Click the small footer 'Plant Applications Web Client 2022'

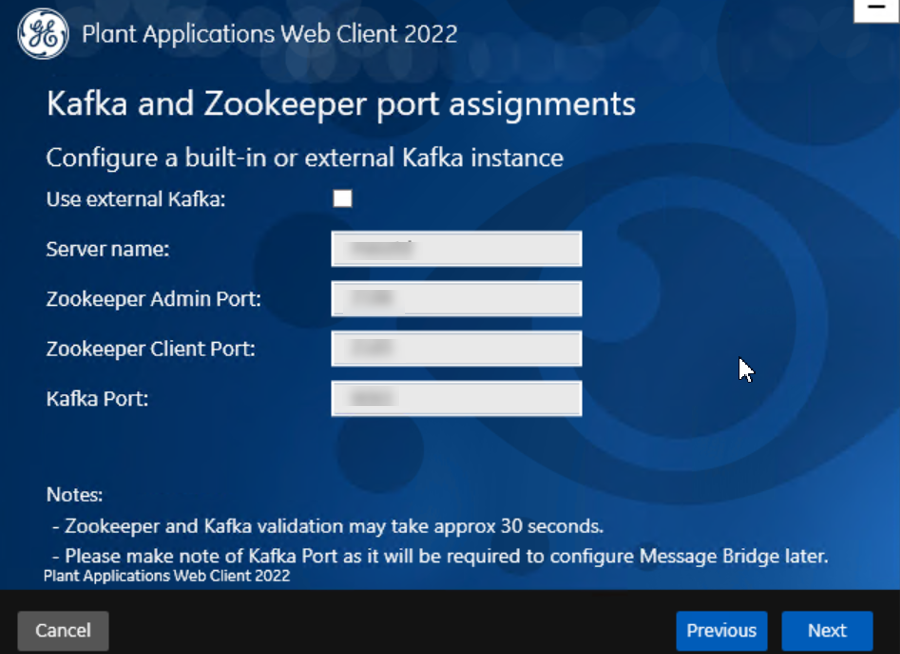(167, 576)
